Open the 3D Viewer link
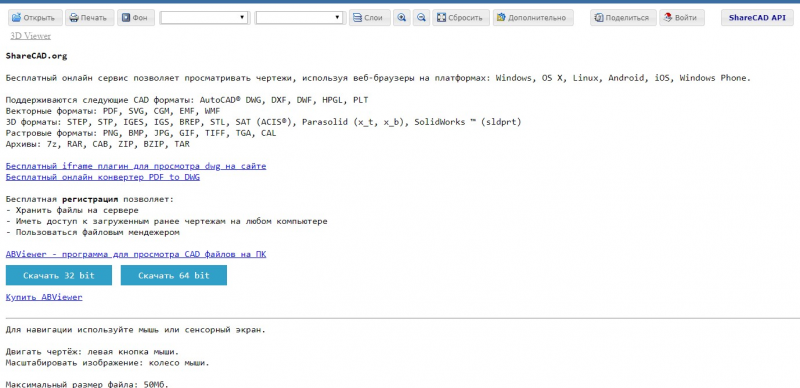Screen dimensions: 800x388 [x=31, y=36]
